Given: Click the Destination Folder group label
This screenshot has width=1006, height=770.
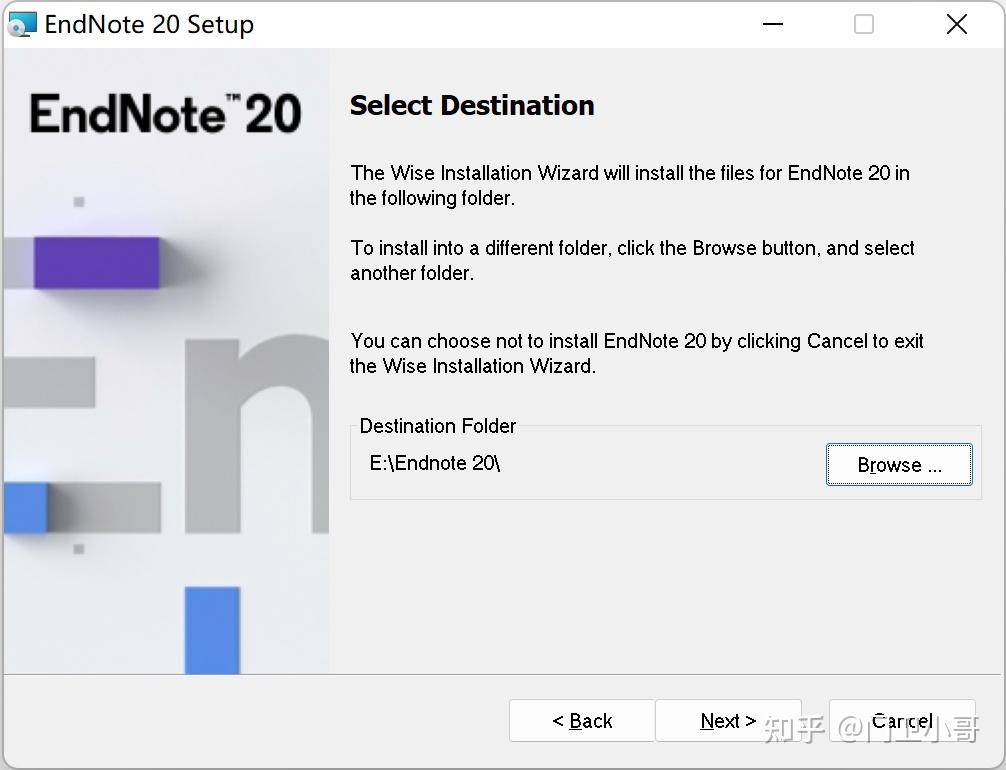Looking at the screenshot, I should tap(437, 426).
